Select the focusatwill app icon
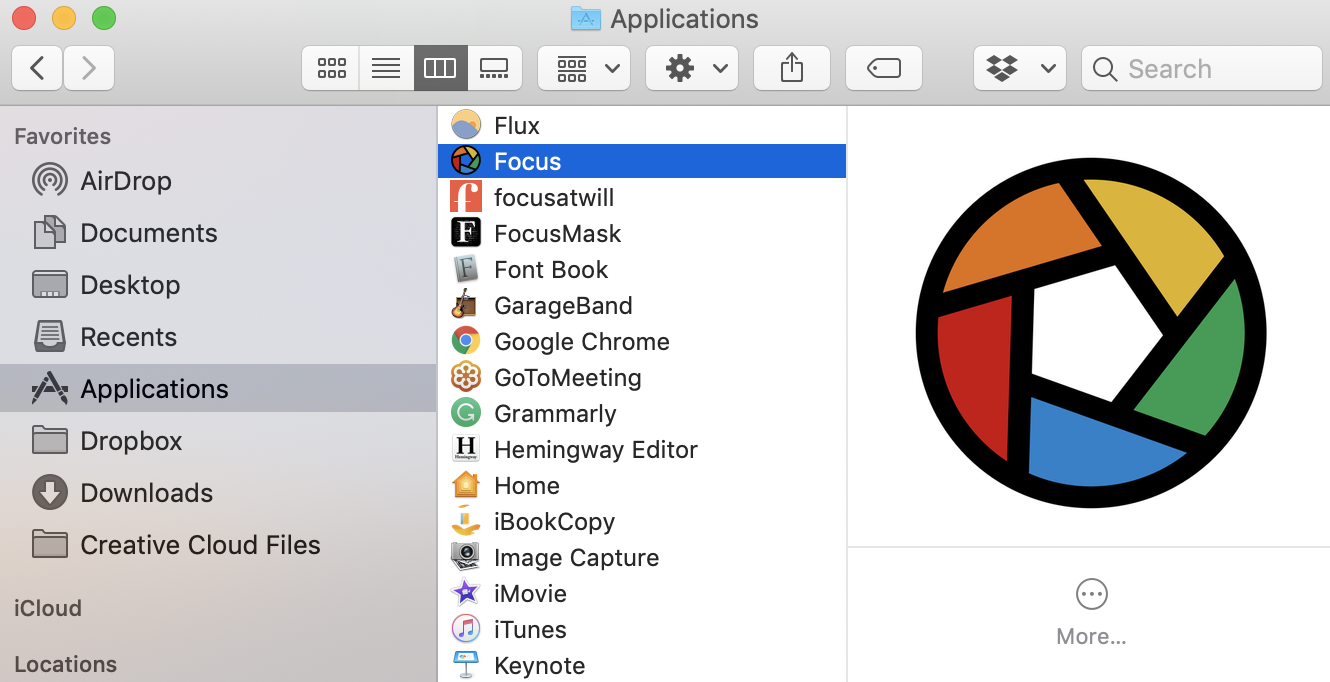This screenshot has height=682, width=1330. click(x=466, y=197)
